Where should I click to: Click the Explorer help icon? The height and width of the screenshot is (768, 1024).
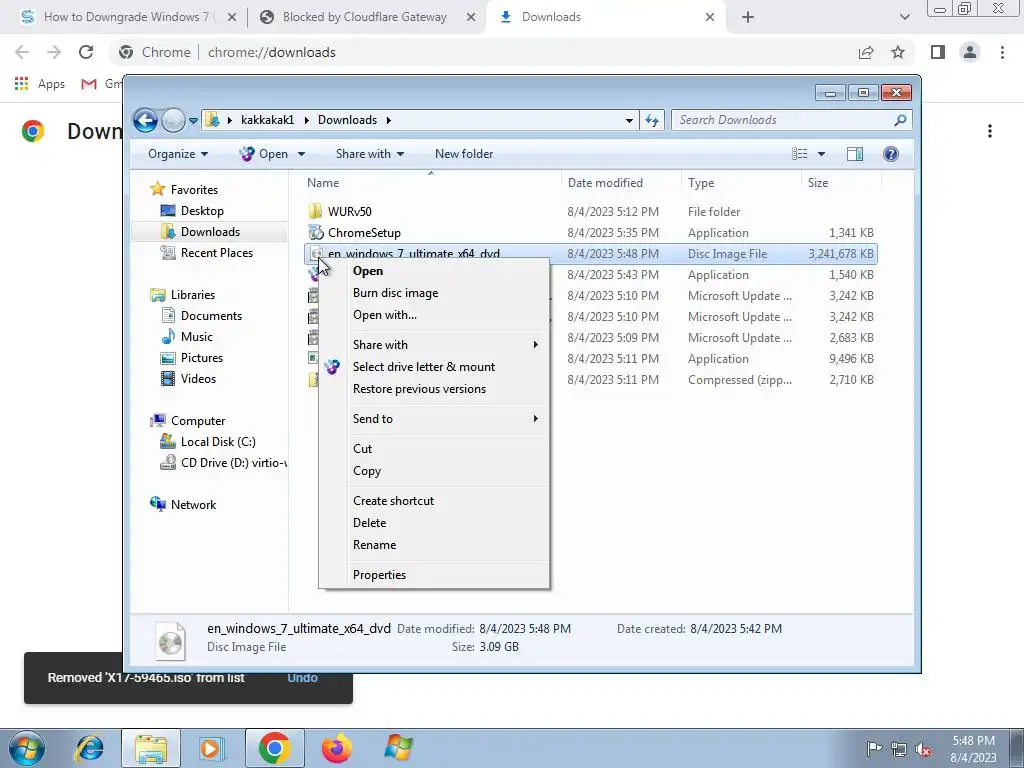pos(891,154)
